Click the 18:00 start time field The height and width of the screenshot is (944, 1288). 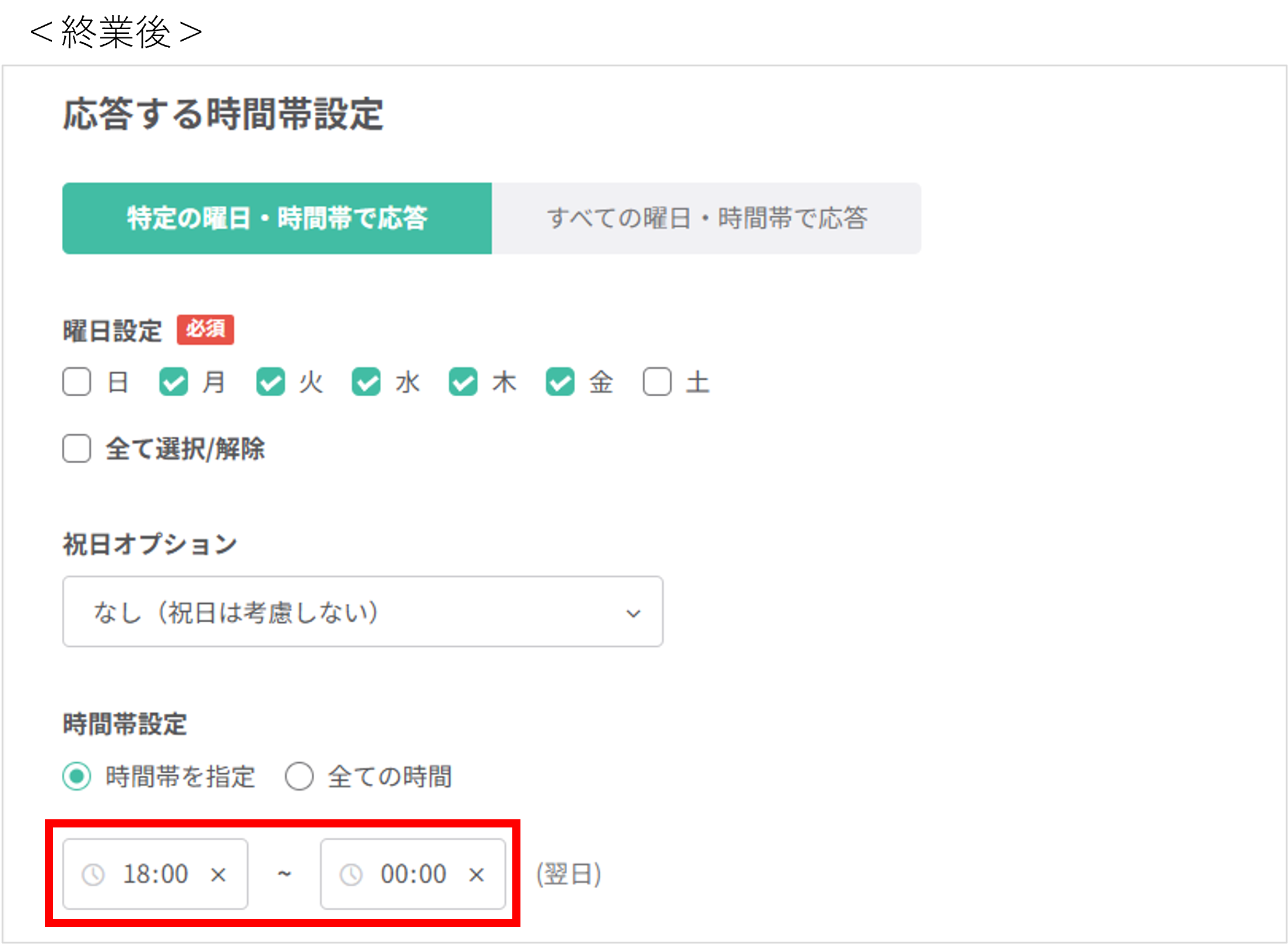tap(156, 875)
